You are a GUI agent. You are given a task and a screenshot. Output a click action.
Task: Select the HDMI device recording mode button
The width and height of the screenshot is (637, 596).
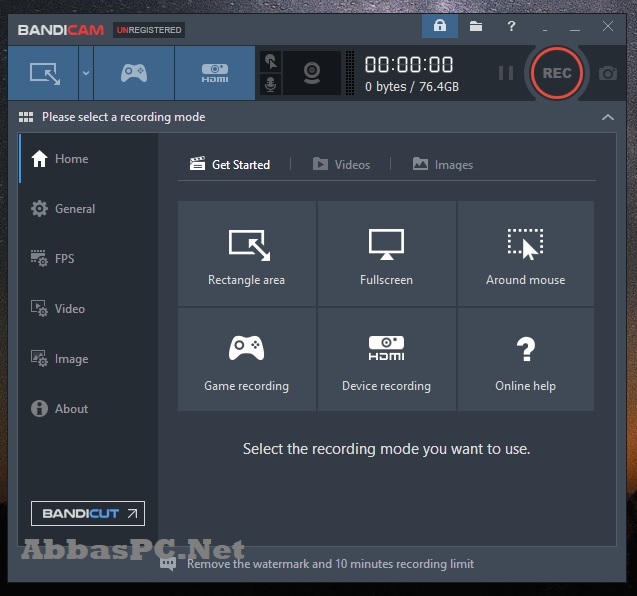click(x=215, y=73)
